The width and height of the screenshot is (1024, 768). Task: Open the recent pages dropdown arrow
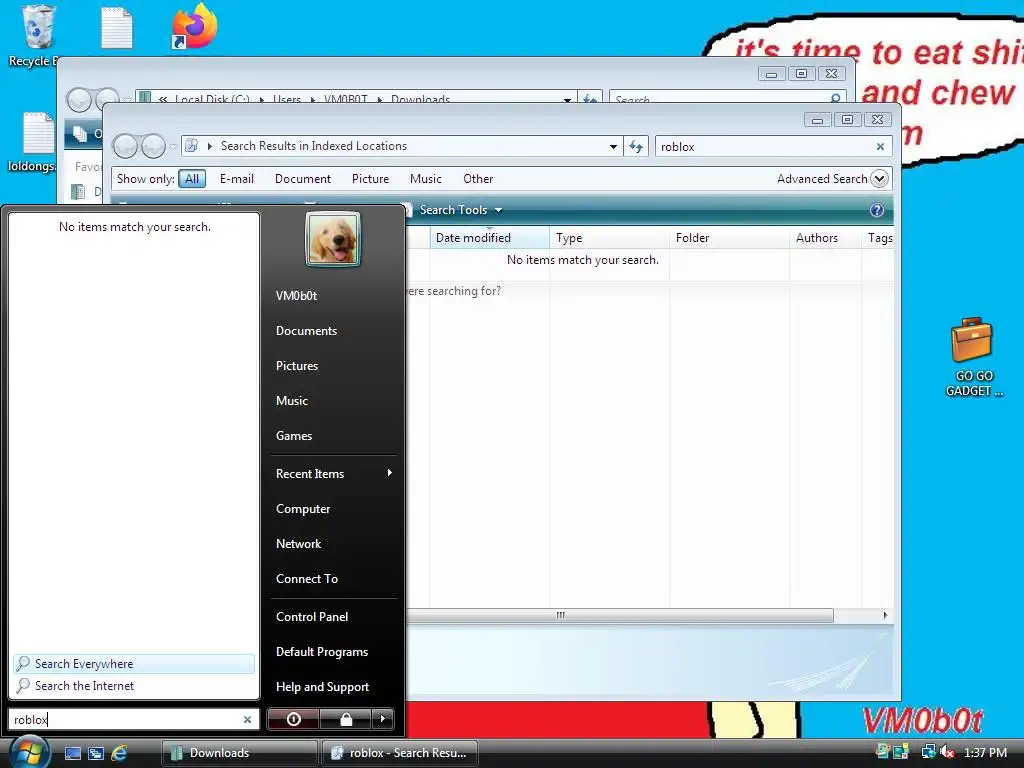(173, 147)
